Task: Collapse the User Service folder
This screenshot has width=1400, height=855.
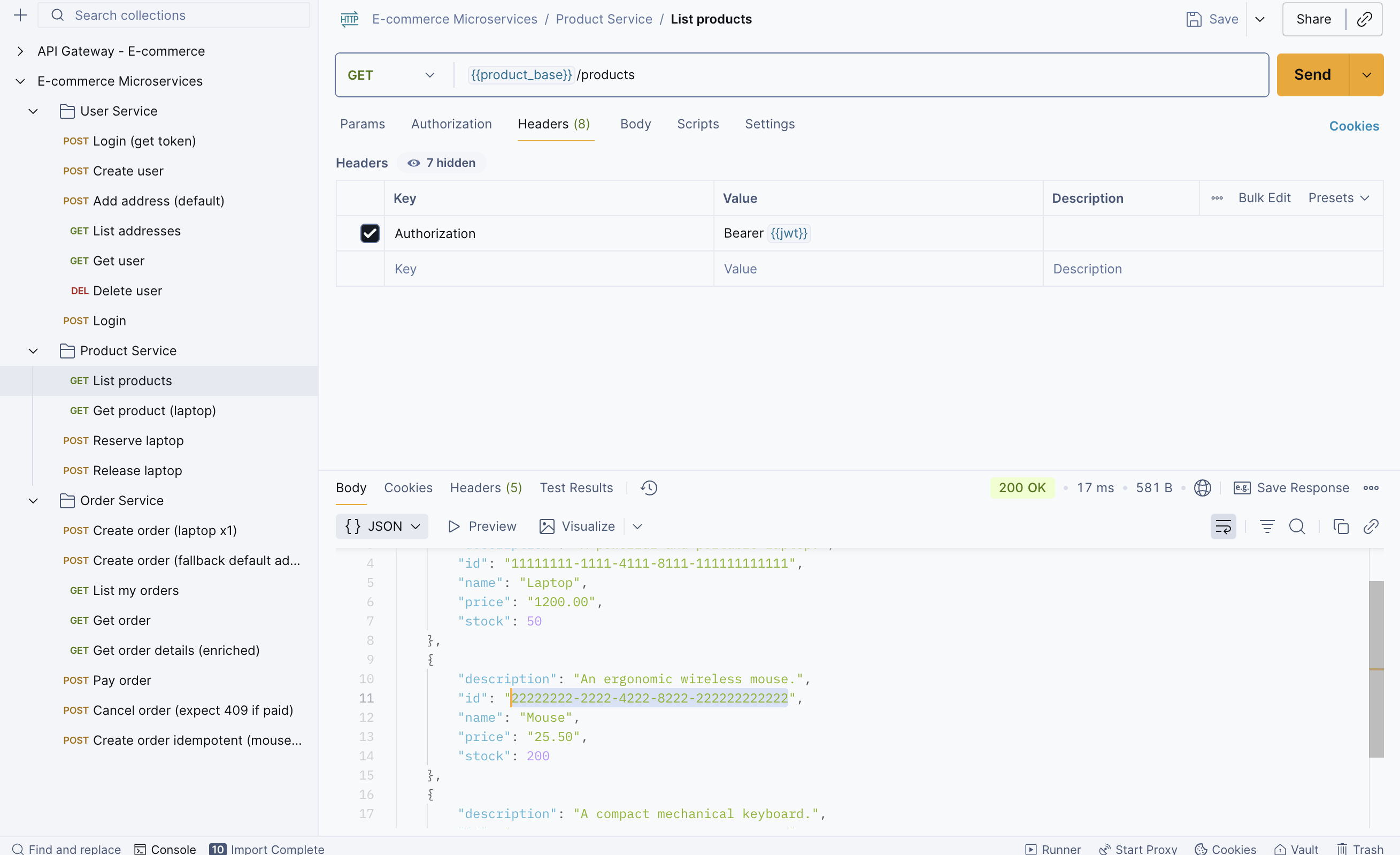Action: (33, 111)
